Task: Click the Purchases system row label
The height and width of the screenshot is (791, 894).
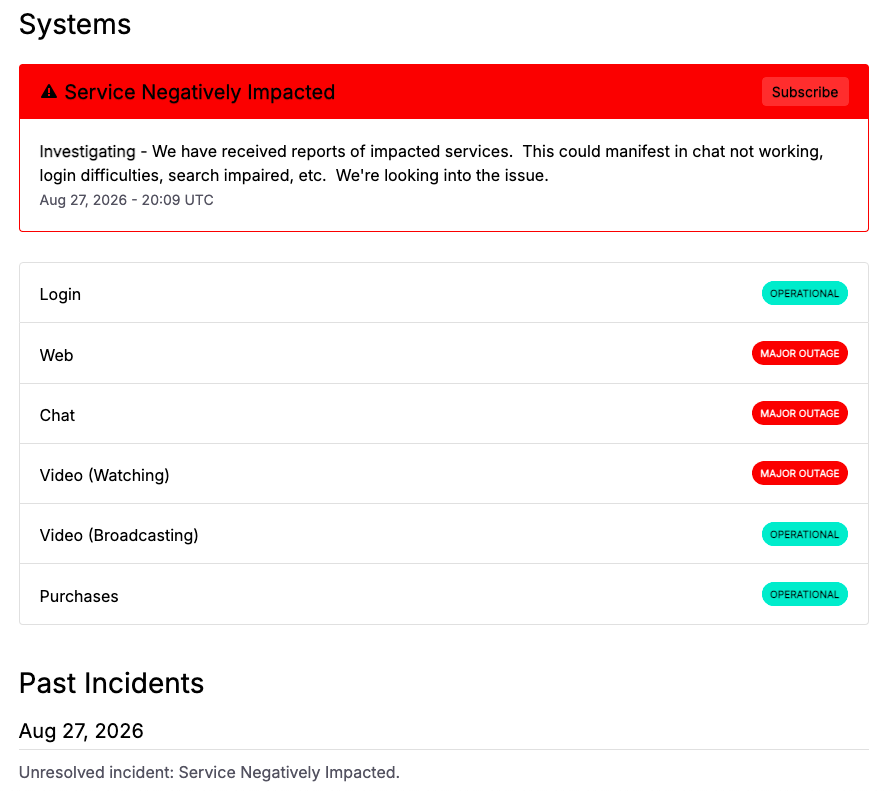Action: pyautogui.click(x=79, y=596)
